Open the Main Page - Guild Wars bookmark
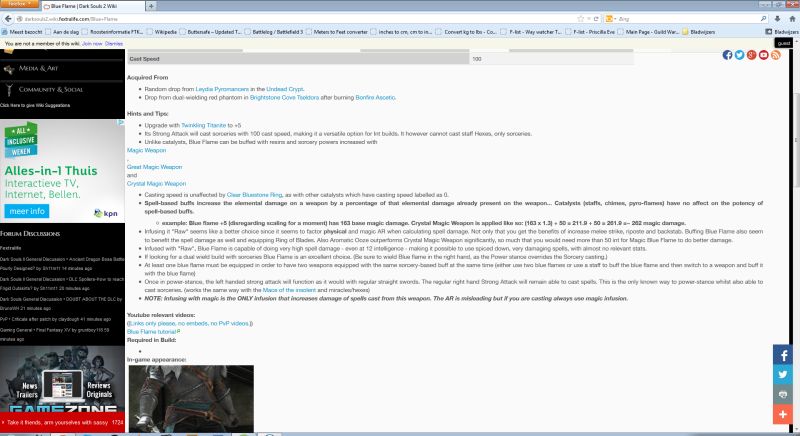The height and width of the screenshot is (436, 800). click(648, 32)
